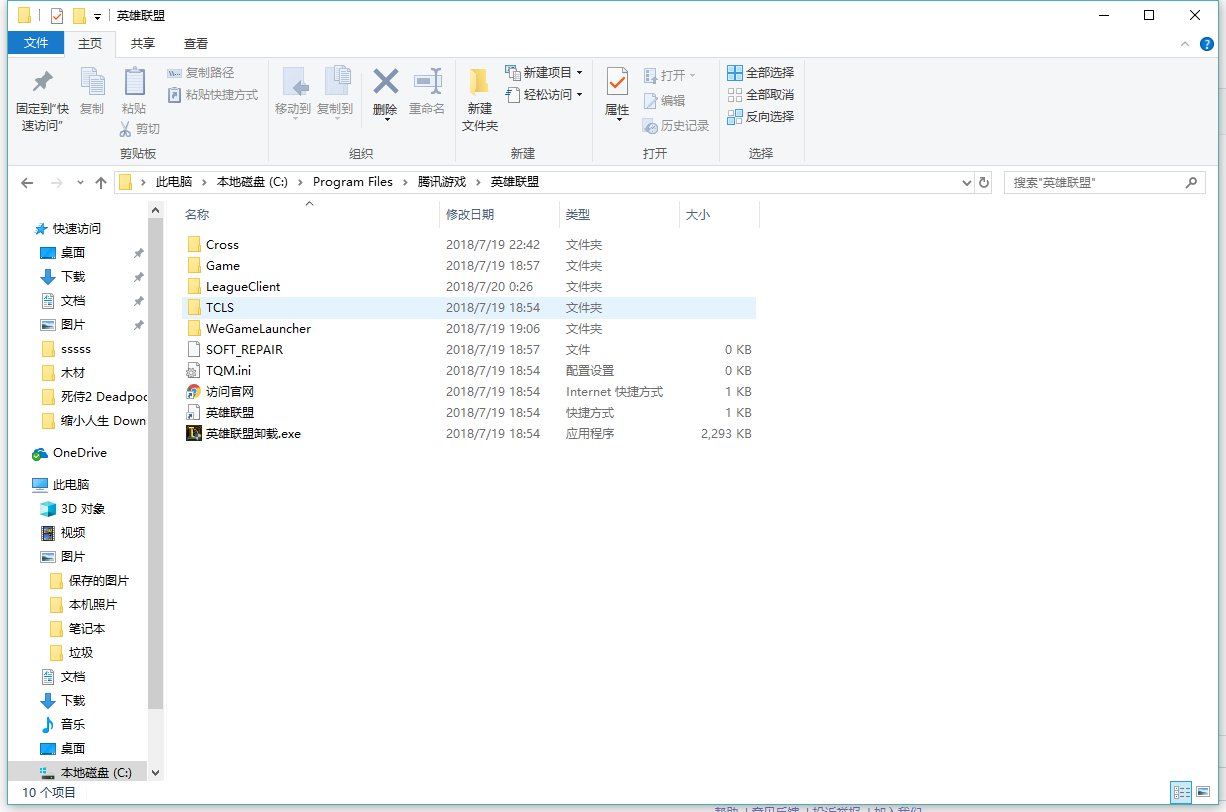Viewport: 1226px width, 812px height.
Task: Click the refresh icon beside address bar
Action: pyautogui.click(x=984, y=183)
